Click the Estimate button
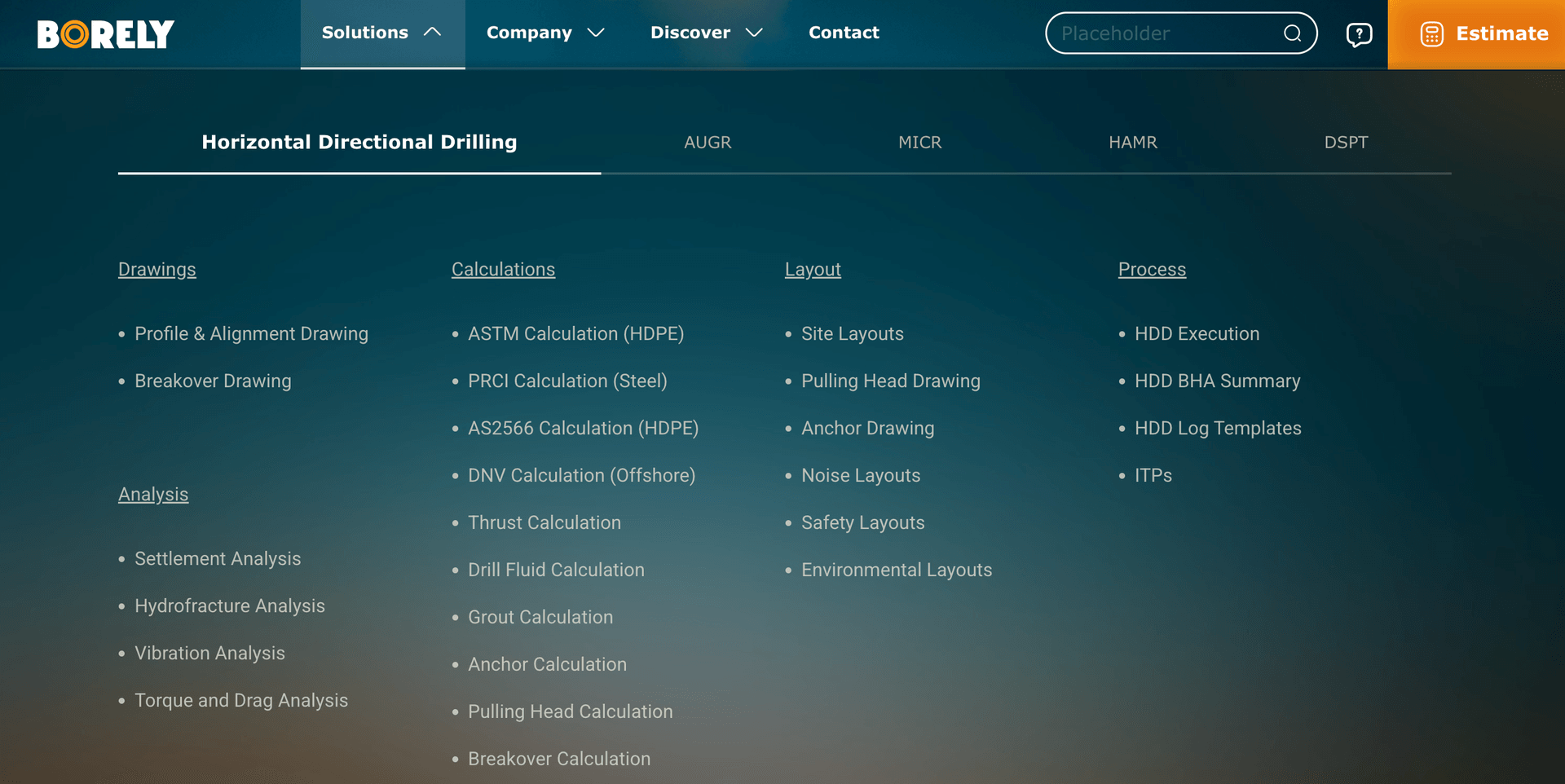 tap(1476, 34)
